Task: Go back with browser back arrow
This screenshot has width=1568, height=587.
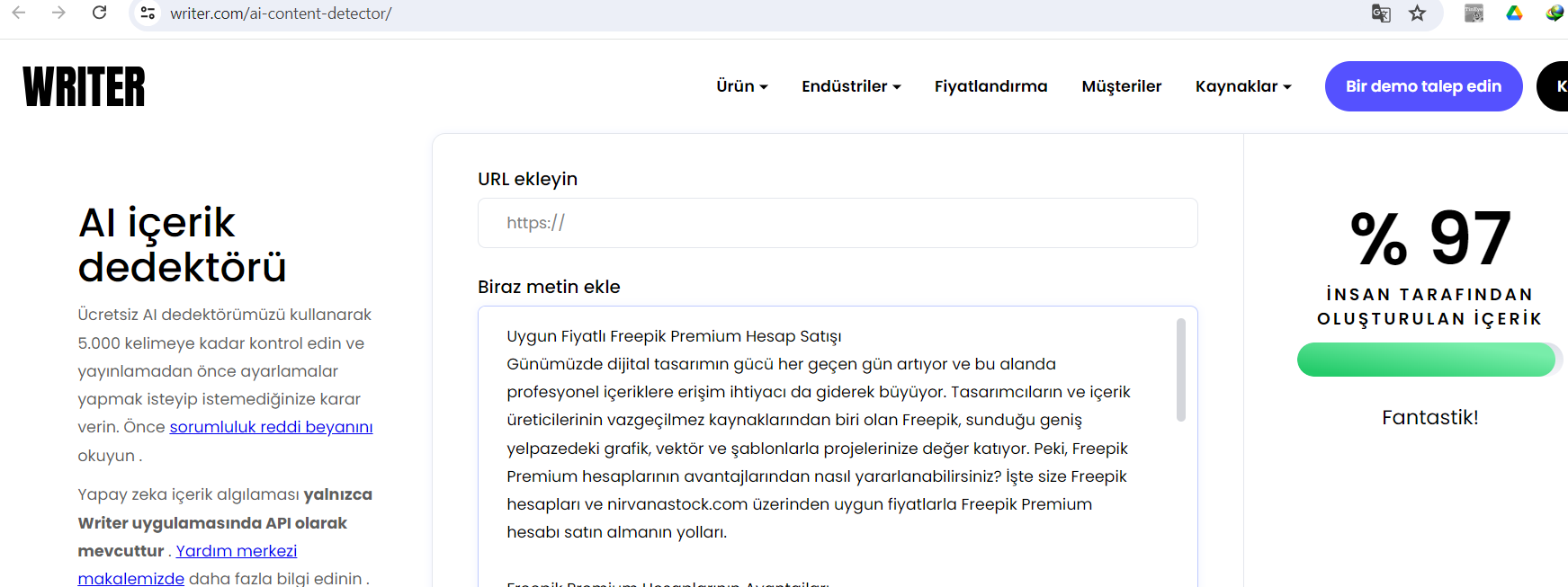Action: point(19,13)
